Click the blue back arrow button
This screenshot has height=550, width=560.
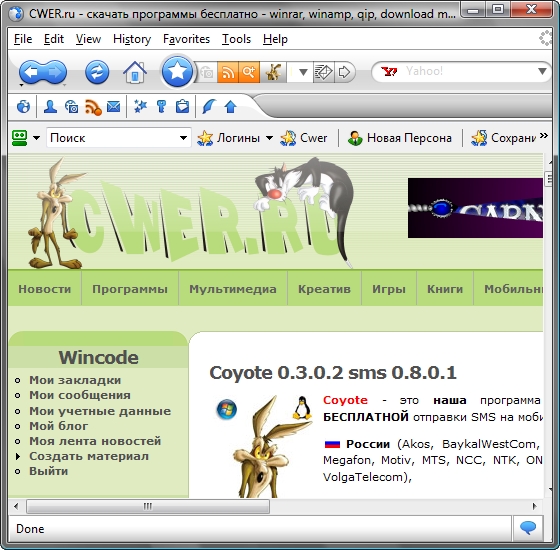[31, 72]
